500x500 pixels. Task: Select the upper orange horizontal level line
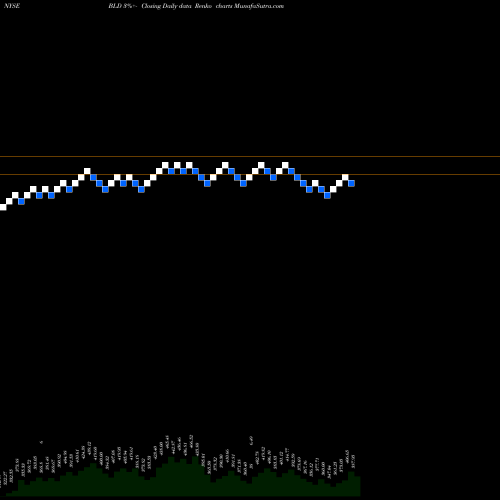[250, 156]
